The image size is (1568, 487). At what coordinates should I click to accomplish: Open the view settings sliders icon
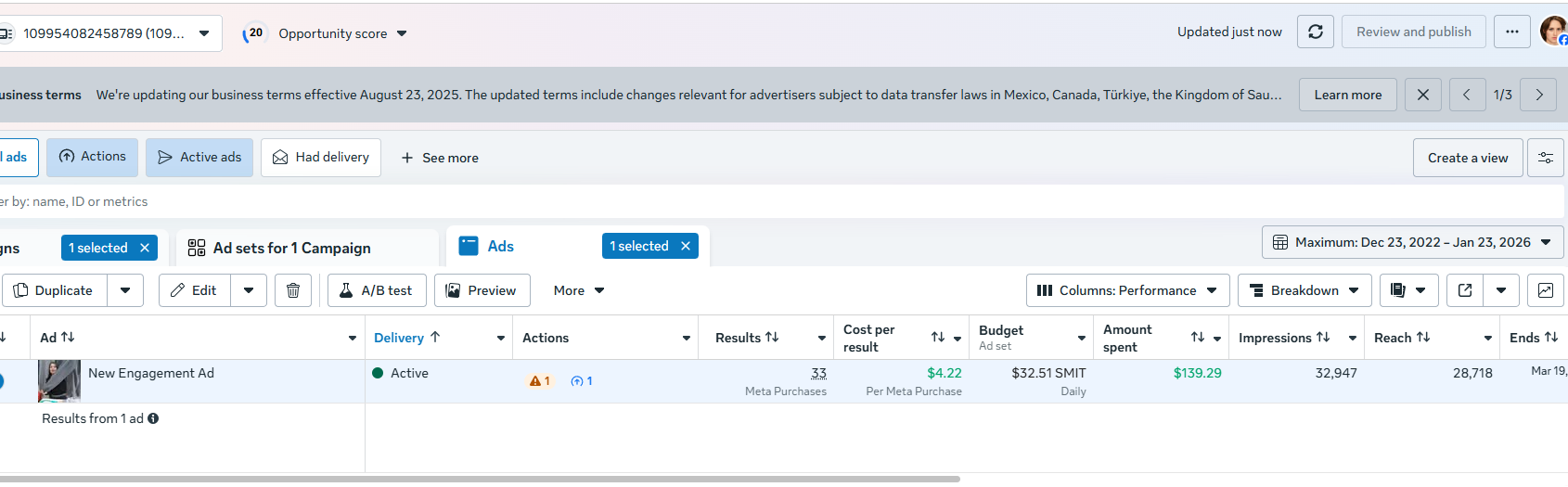(x=1546, y=158)
